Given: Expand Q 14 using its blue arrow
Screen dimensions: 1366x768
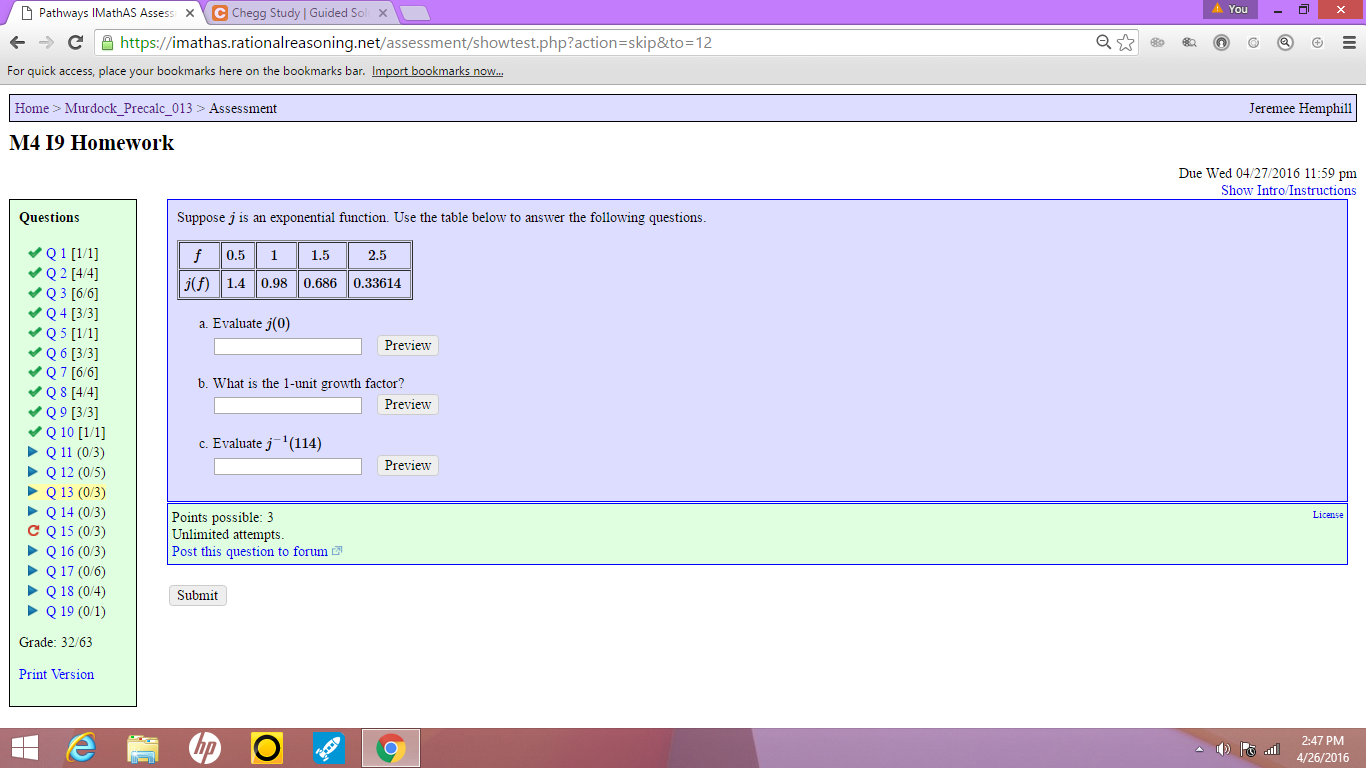Looking at the screenshot, I should point(33,512).
